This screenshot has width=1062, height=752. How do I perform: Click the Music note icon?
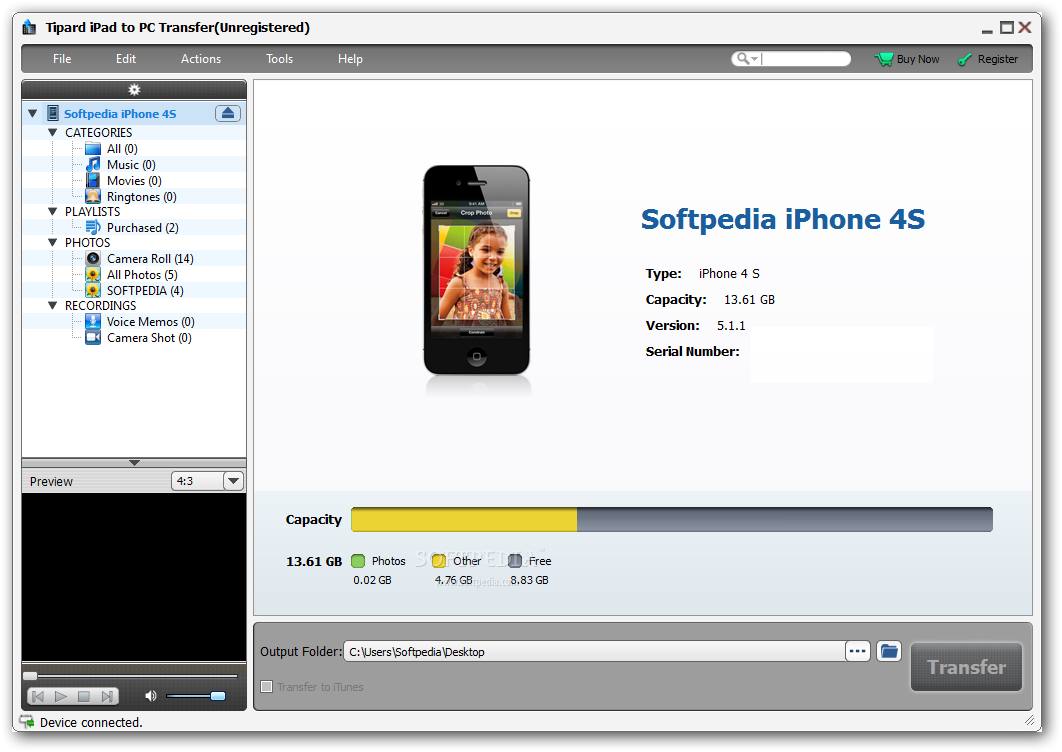point(93,165)
